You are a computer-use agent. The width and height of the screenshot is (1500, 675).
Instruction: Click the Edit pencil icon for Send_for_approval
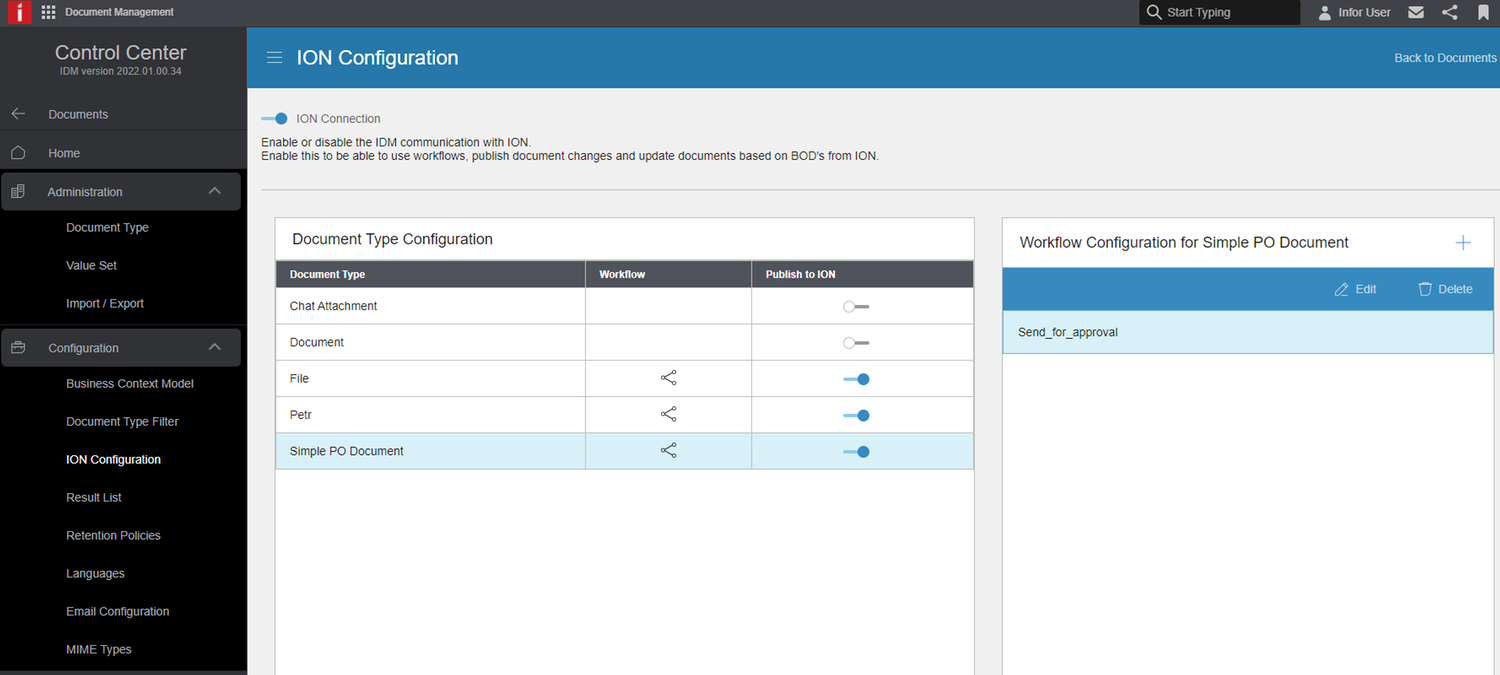click(1355, 289)
